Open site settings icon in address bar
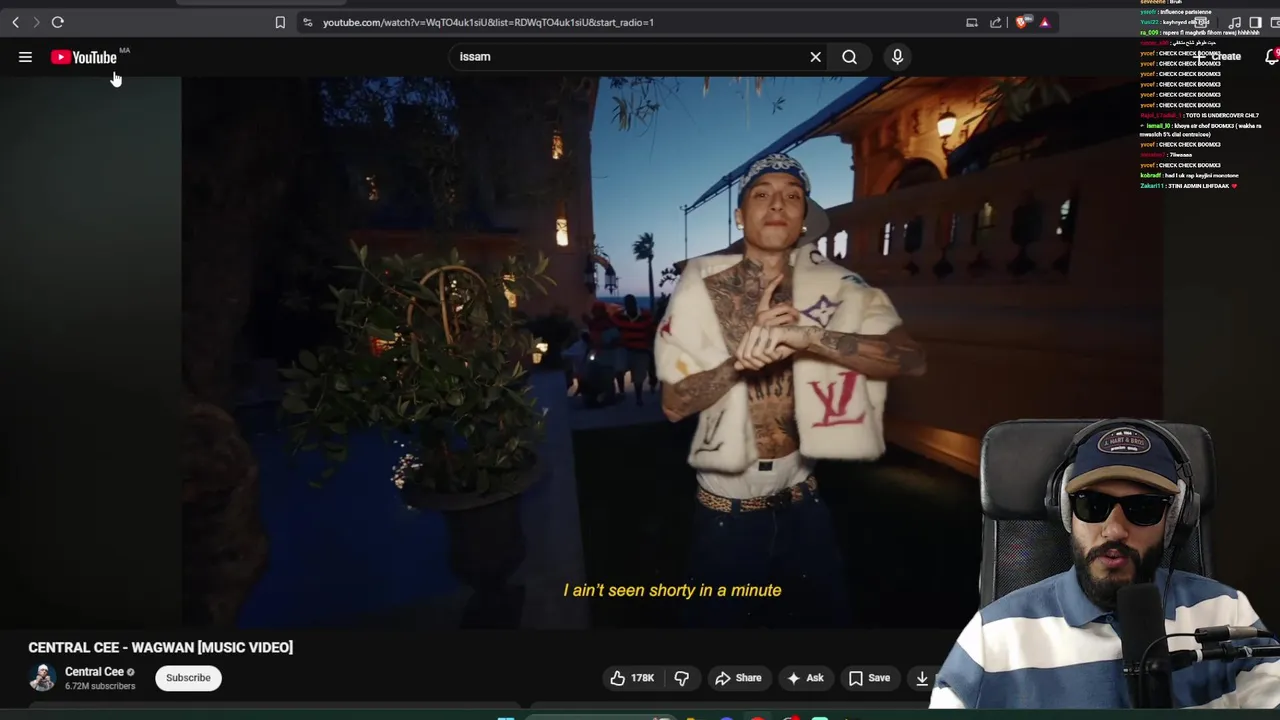This screenshot has height=720, width=1280. click(x=307, y=22)
